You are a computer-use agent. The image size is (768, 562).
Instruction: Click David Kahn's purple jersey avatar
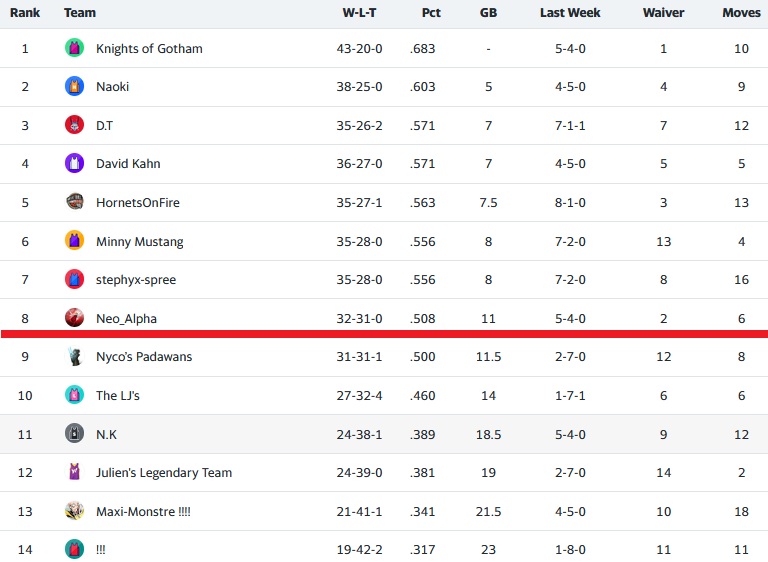pyautogui.click(x=74, y=164)
